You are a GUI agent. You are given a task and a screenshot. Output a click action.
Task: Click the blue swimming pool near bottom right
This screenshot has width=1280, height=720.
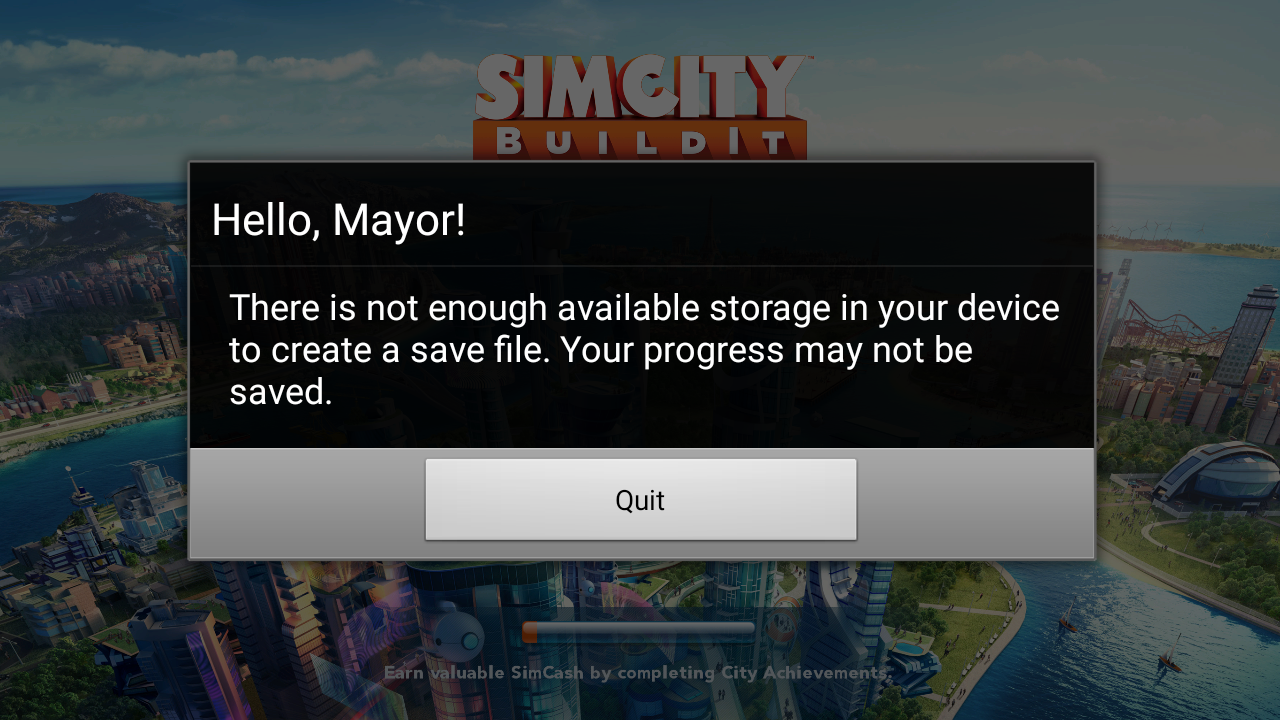pyautogui.click(x=908, y=647)
